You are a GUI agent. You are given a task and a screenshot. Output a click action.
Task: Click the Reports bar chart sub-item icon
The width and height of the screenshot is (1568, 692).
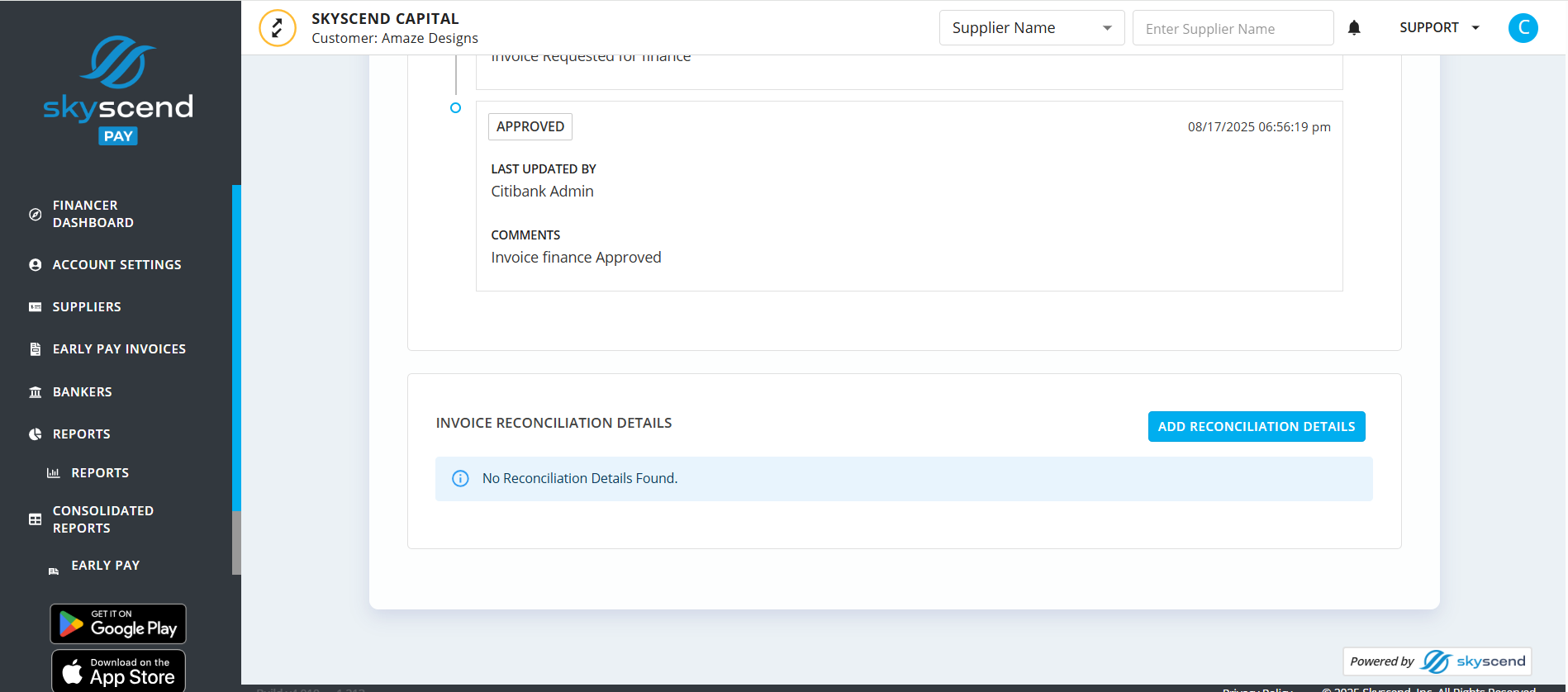(54, 473)
